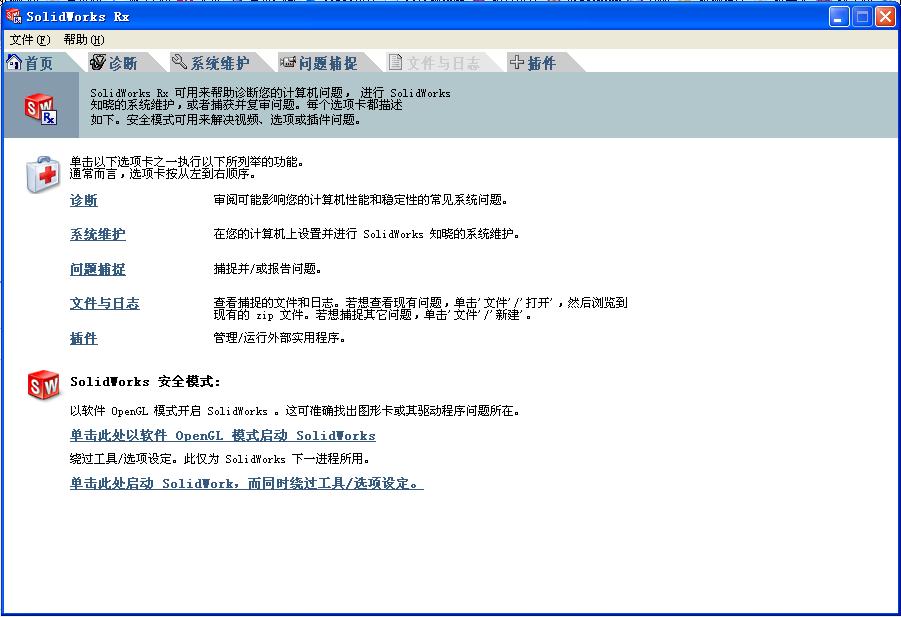This screenshot has height=617, width=901.
Task: Click the SolidWorks Rx title bar icon
Action: (13, 16)
